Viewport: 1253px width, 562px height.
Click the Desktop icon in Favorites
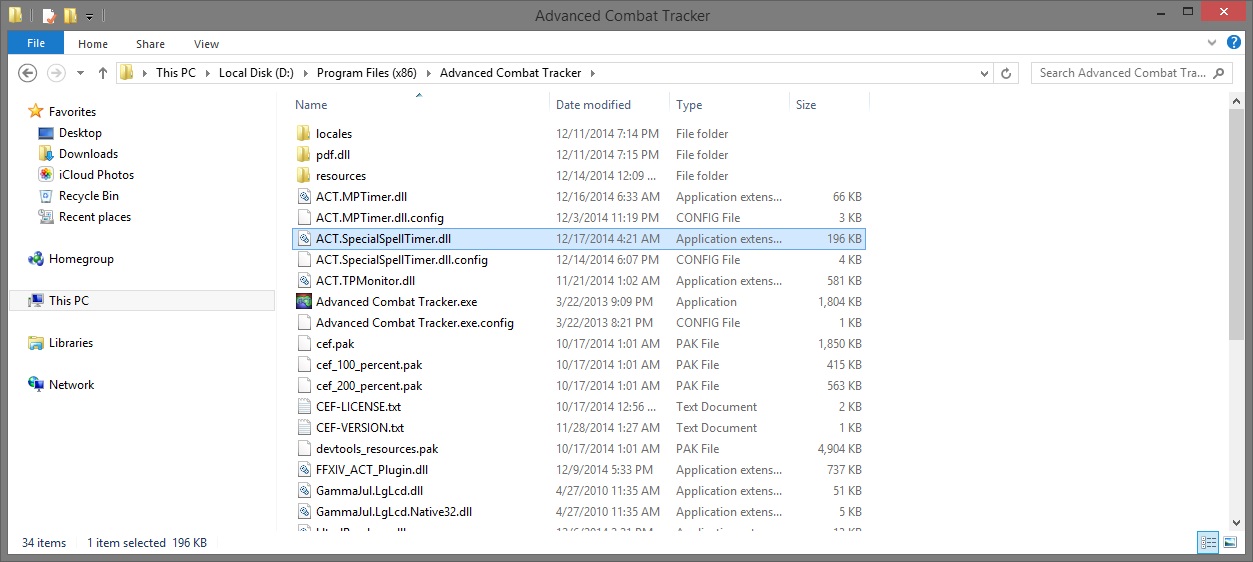(x=46, y=133)
